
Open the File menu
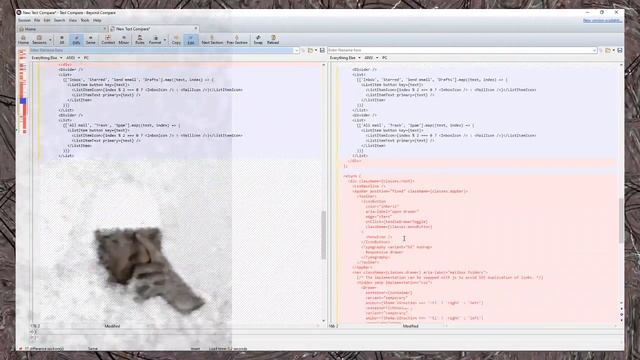point(37,20)
